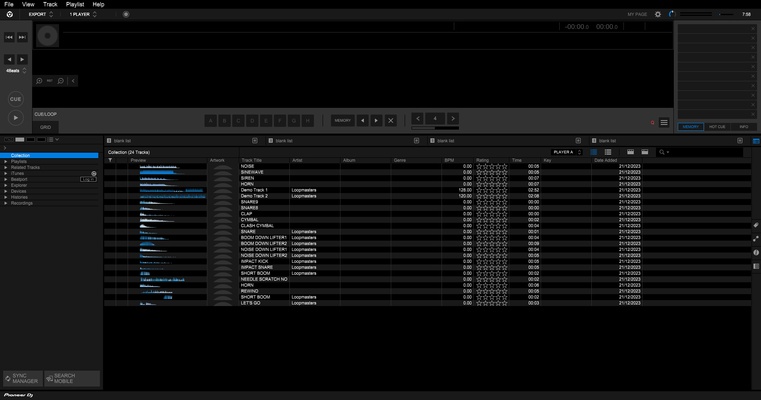This screenshot has width=761, height=400.
Task: Open the Playlist menu
Action: coord(75,4)
